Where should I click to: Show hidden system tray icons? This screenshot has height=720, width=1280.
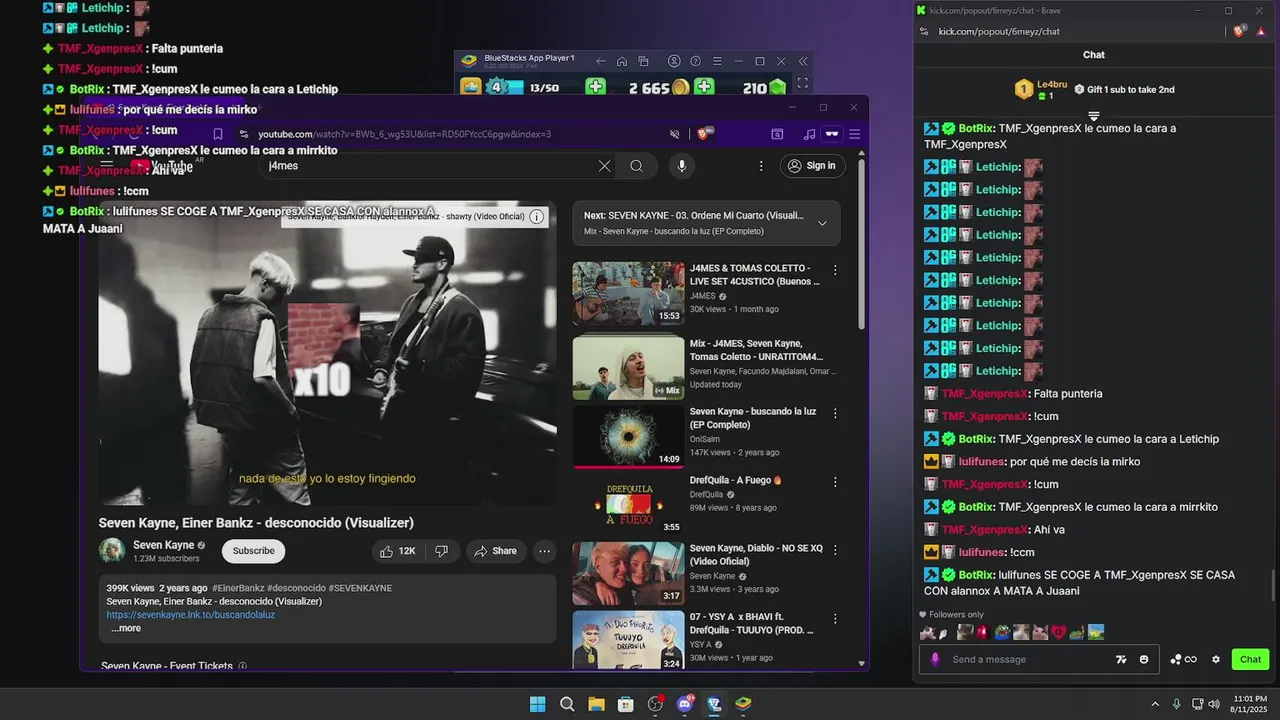coord(1155,704)
